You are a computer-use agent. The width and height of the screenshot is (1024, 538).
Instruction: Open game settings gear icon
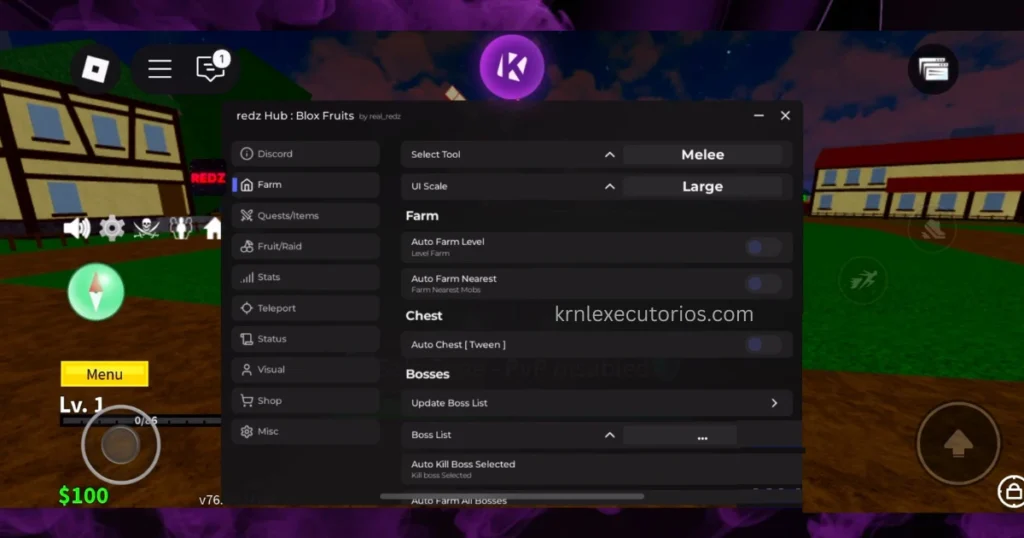coord(112,228)
